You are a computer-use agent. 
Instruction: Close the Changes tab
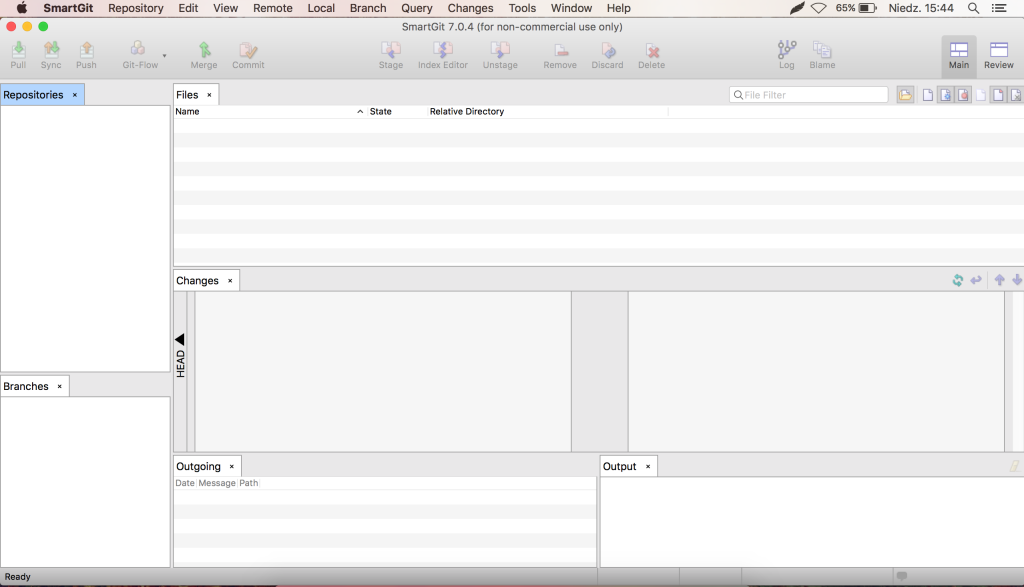click(x=230, y=281)
